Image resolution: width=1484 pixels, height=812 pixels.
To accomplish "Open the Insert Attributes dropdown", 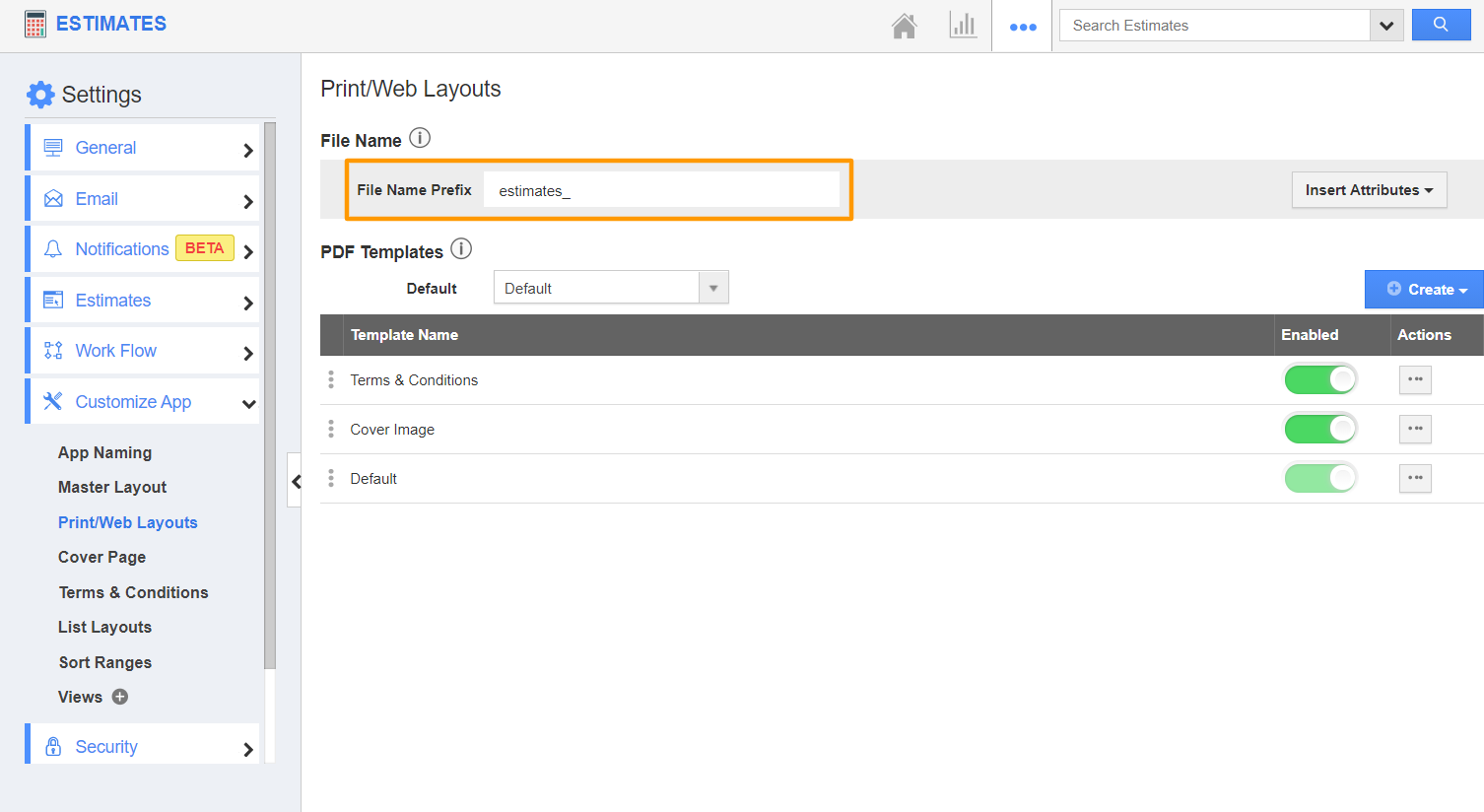I will tap(1369, 189).
